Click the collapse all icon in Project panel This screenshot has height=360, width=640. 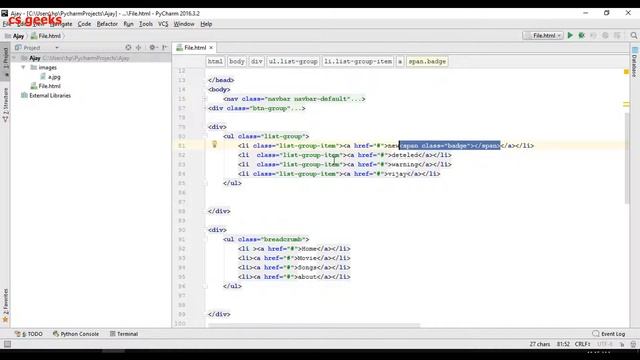[x=138, y=47]
